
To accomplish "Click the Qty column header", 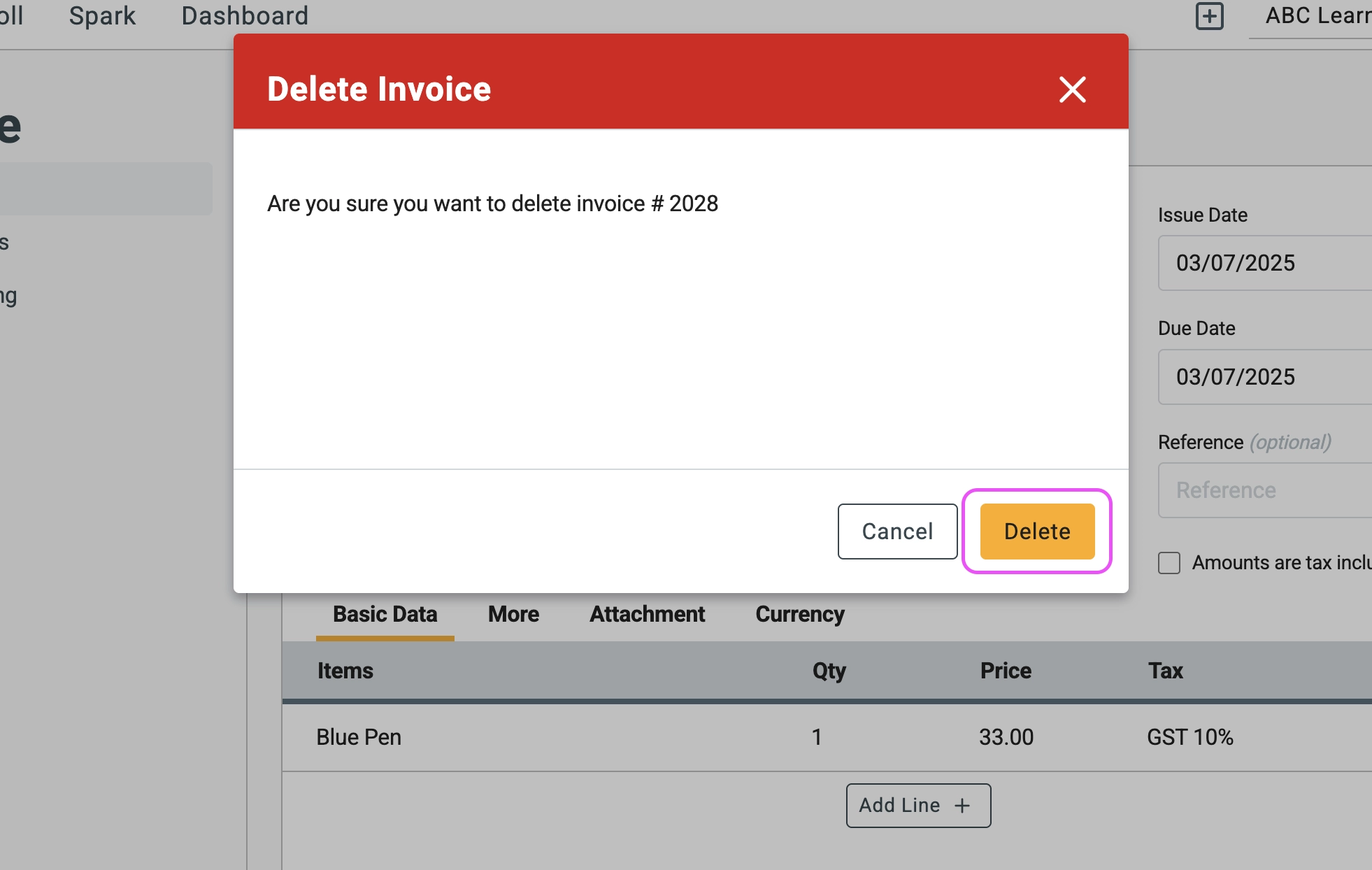I will pos(829,671).
